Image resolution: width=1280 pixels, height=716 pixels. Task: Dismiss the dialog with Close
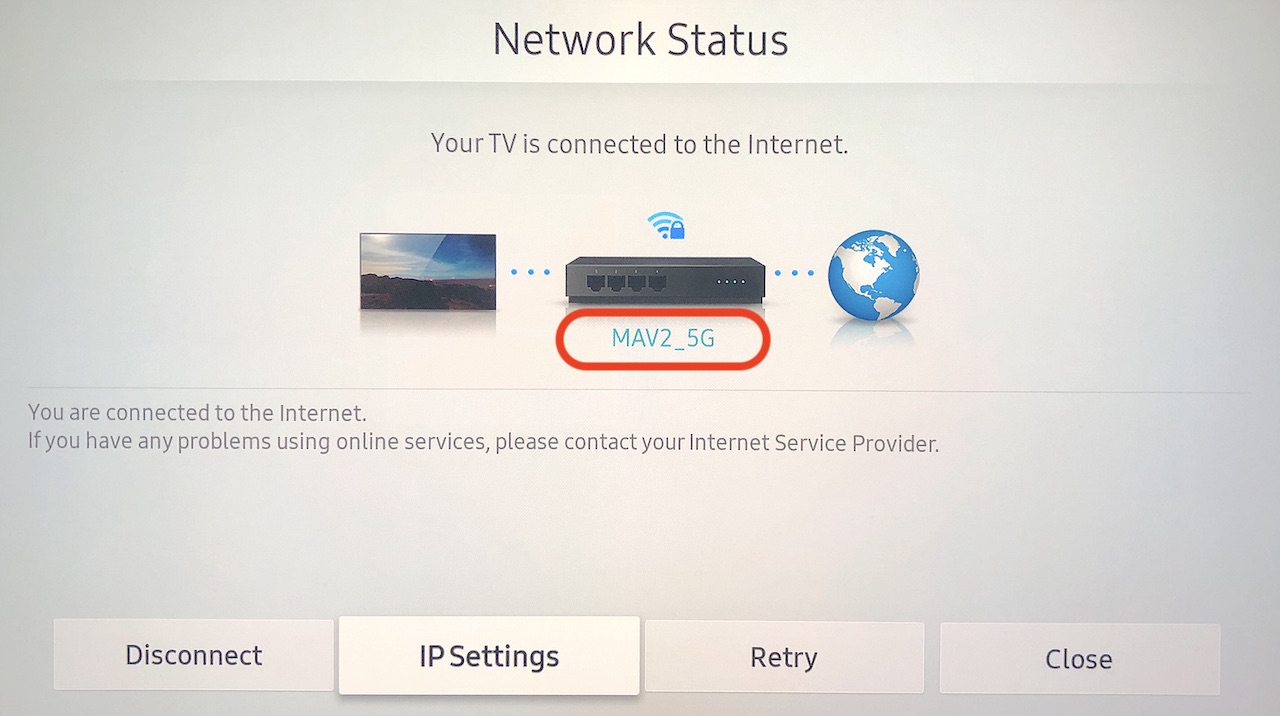click(x=1079, y=659)
